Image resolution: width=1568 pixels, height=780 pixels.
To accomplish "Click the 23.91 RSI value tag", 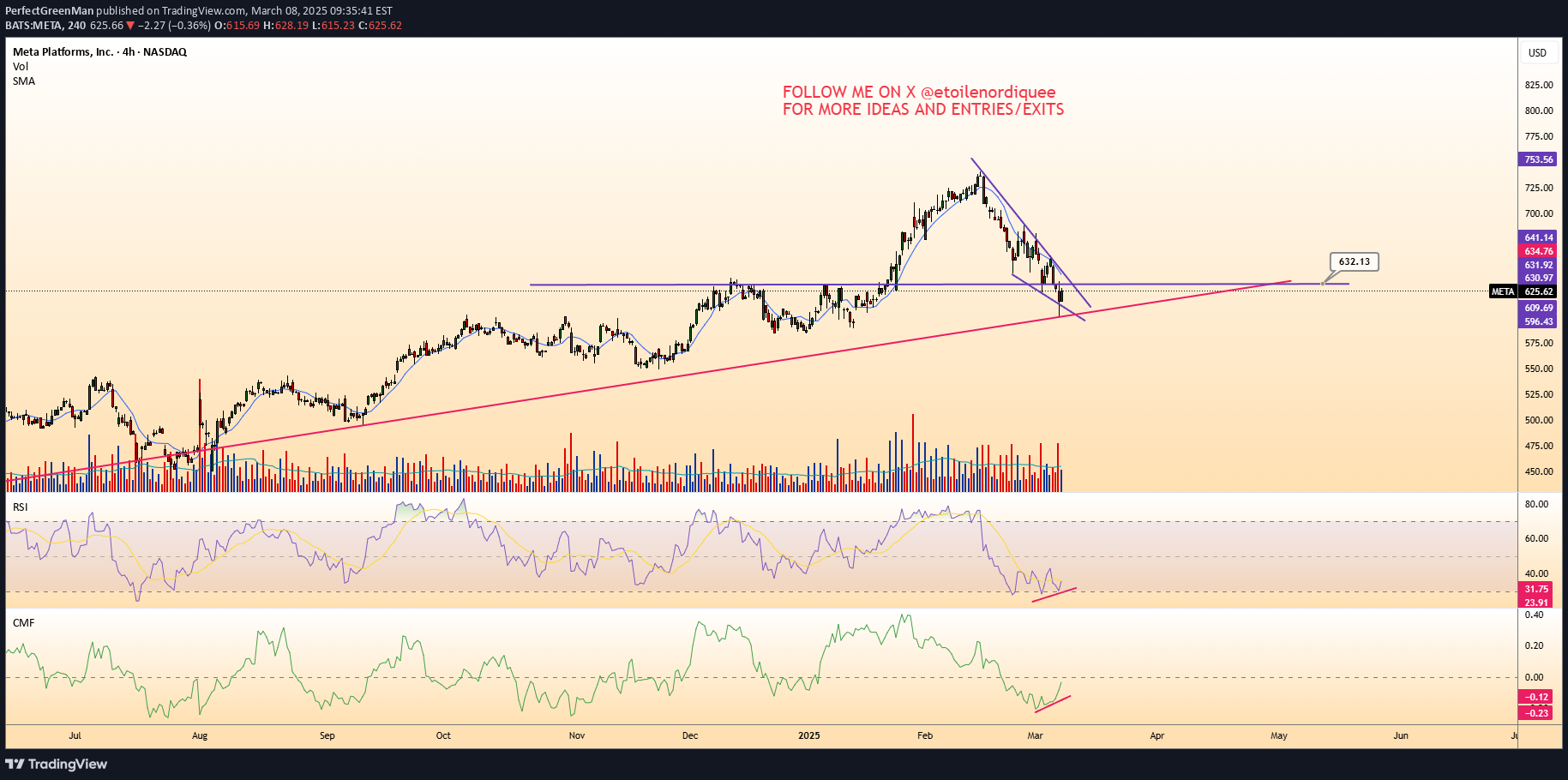I will (1536, 603).
